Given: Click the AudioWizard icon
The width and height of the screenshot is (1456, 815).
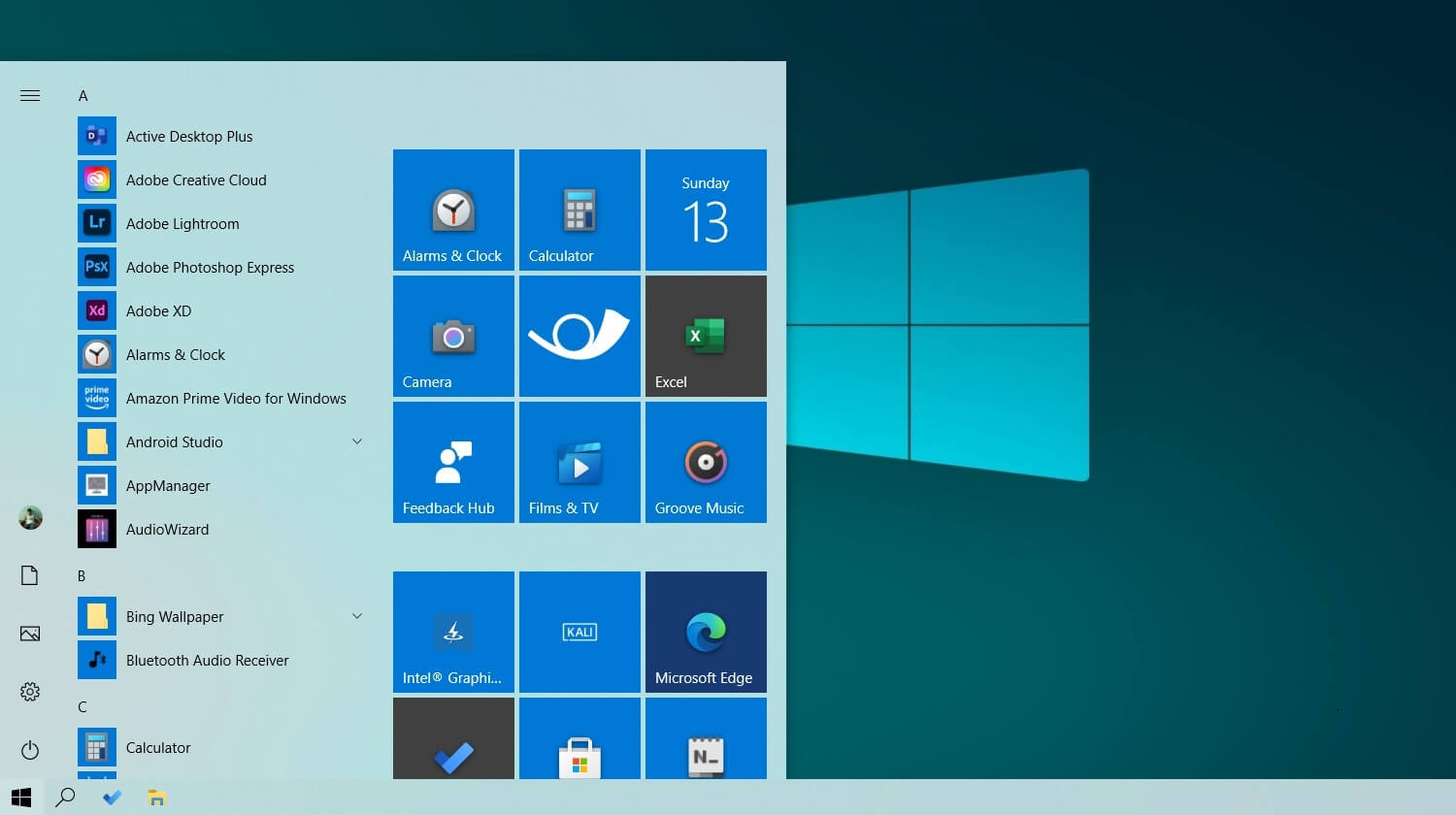Looking at the screenshot, I should pos(97,529).
